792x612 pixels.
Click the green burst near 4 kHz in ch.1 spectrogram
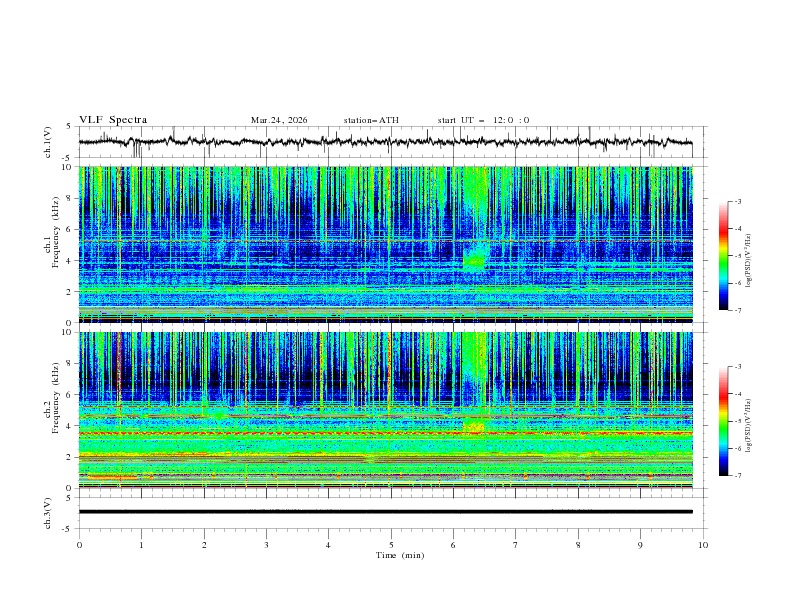(475, 259)
